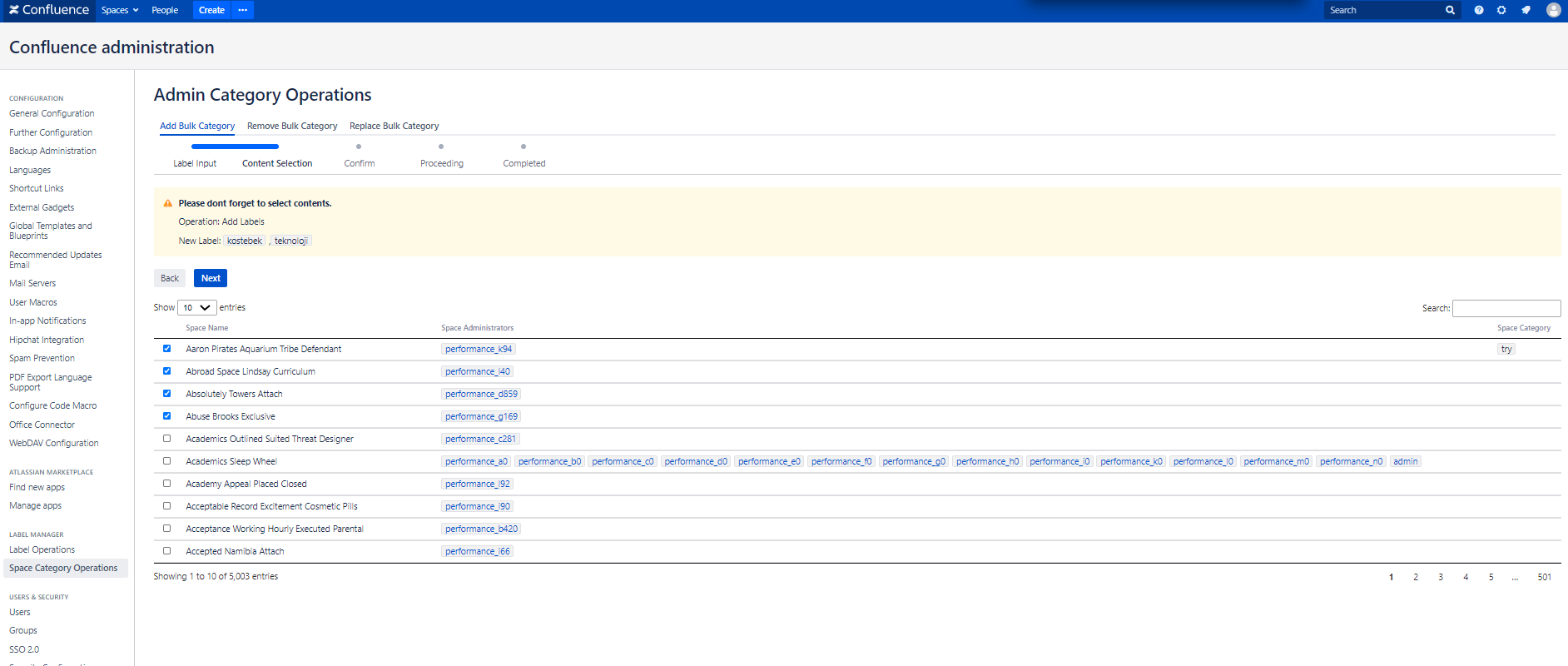Open the help question mark icon
This screenshot has height=666, width=1568.
(x=1478, y=10)
